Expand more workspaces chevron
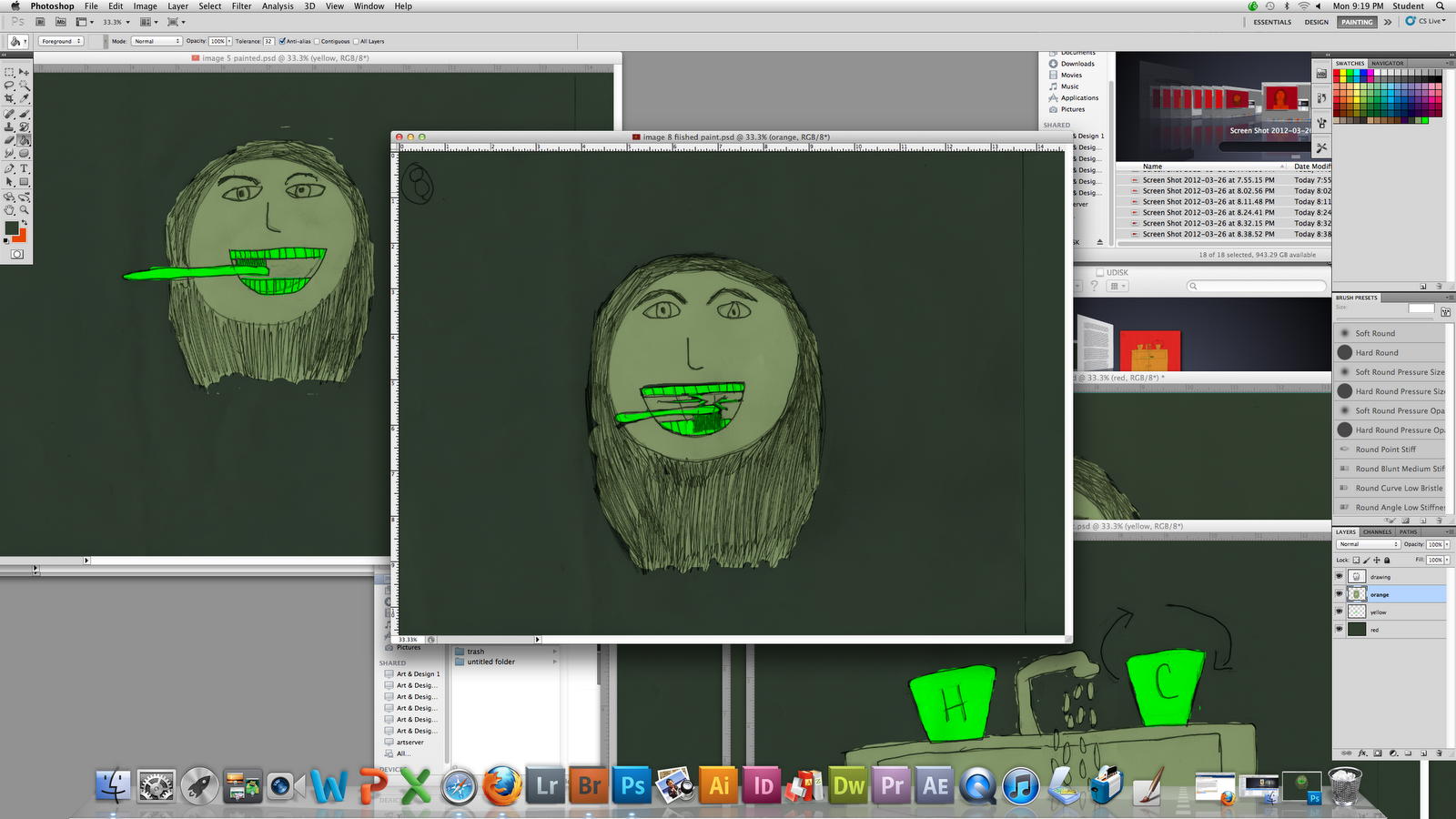 1388,22
